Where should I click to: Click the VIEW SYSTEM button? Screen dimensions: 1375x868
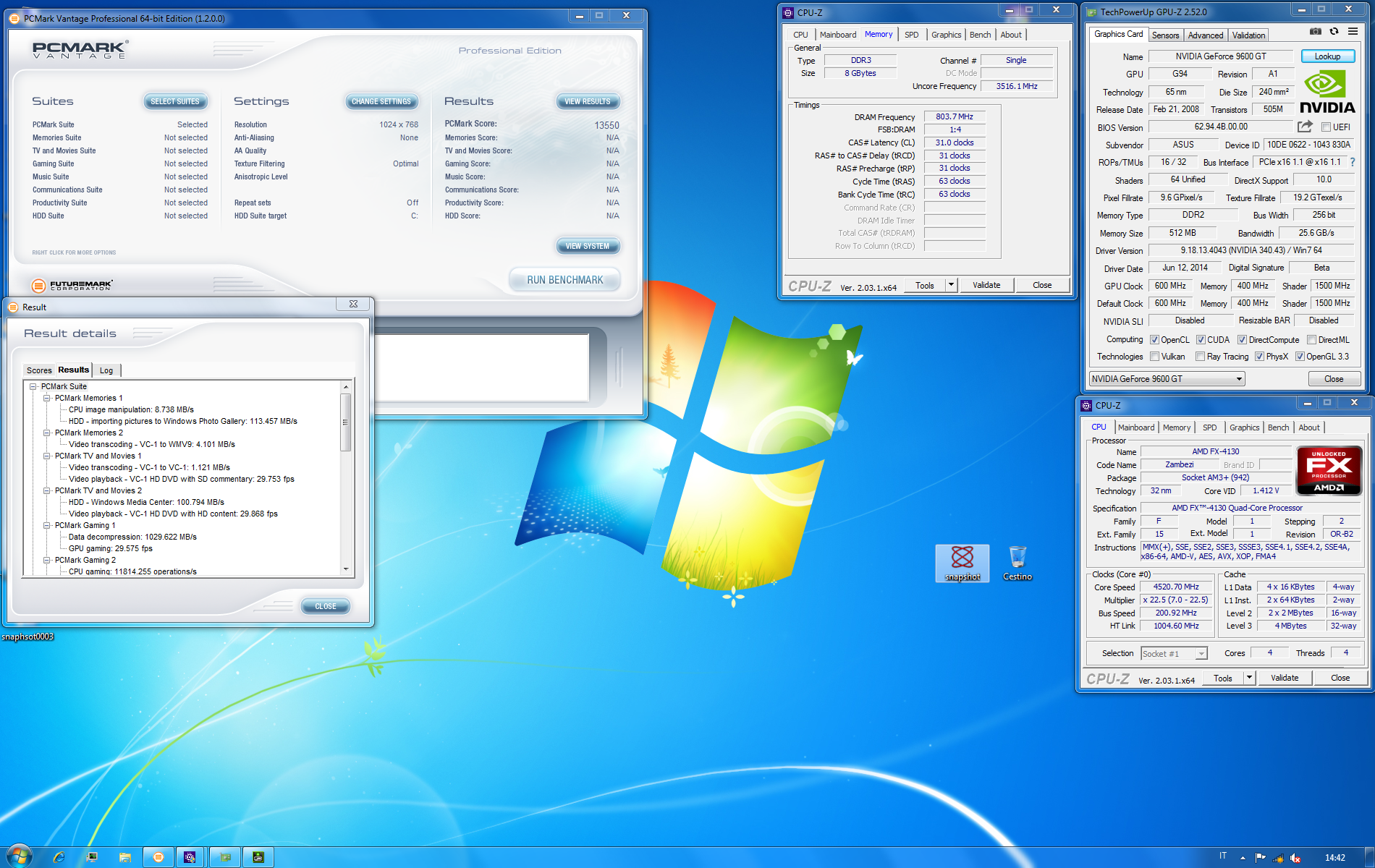click(x=588, y=247)
